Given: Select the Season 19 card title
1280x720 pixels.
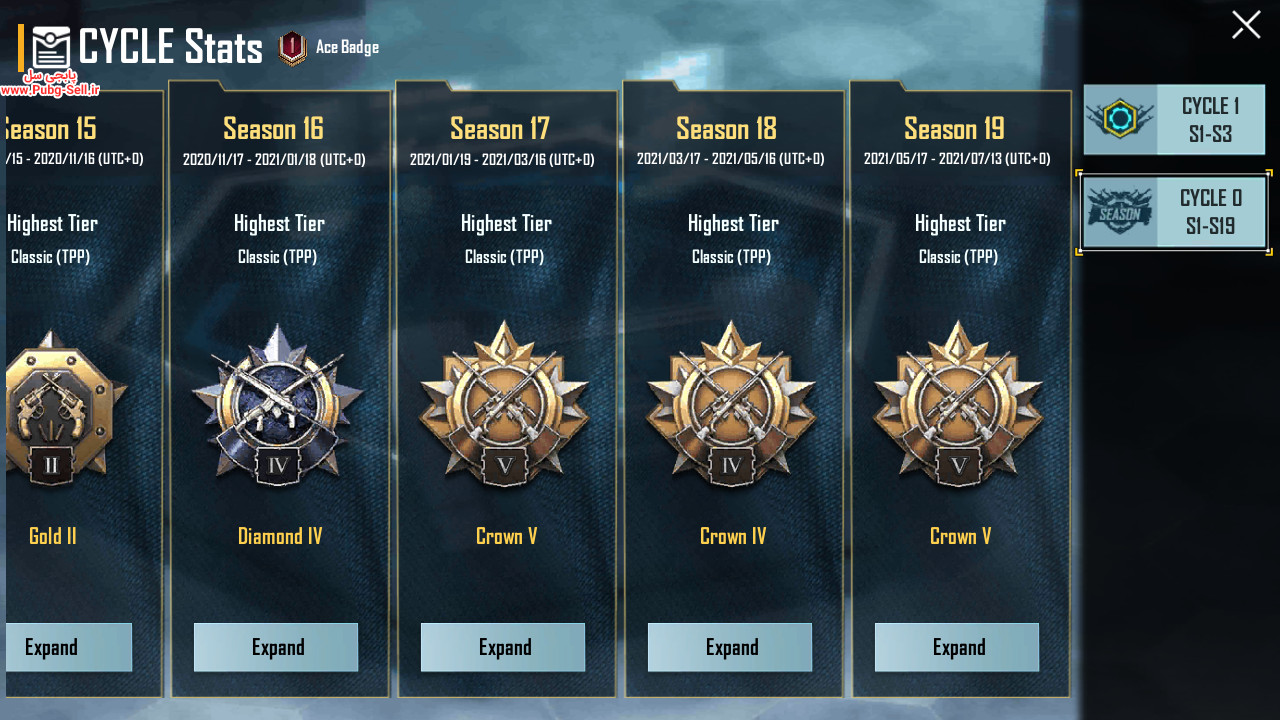Looking at the screenshot, I should (954, 129).
